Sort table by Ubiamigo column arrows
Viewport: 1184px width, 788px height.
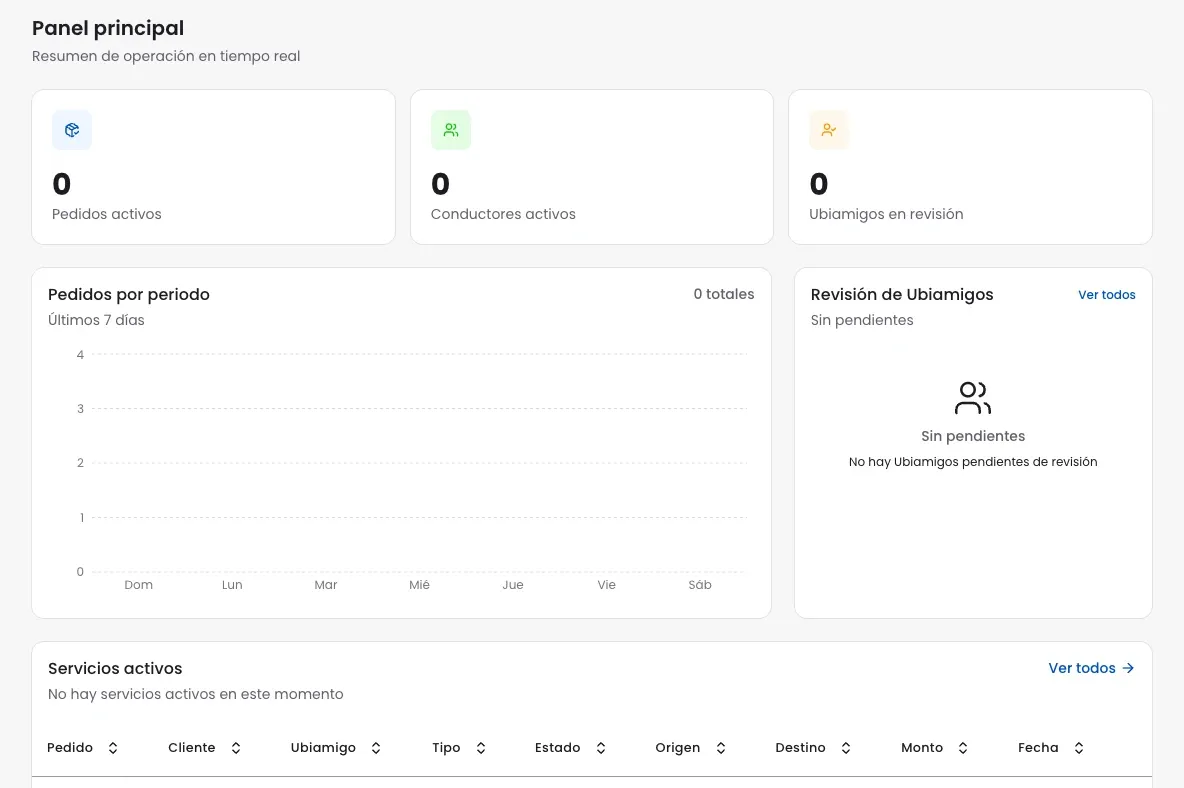coord(375,748)
